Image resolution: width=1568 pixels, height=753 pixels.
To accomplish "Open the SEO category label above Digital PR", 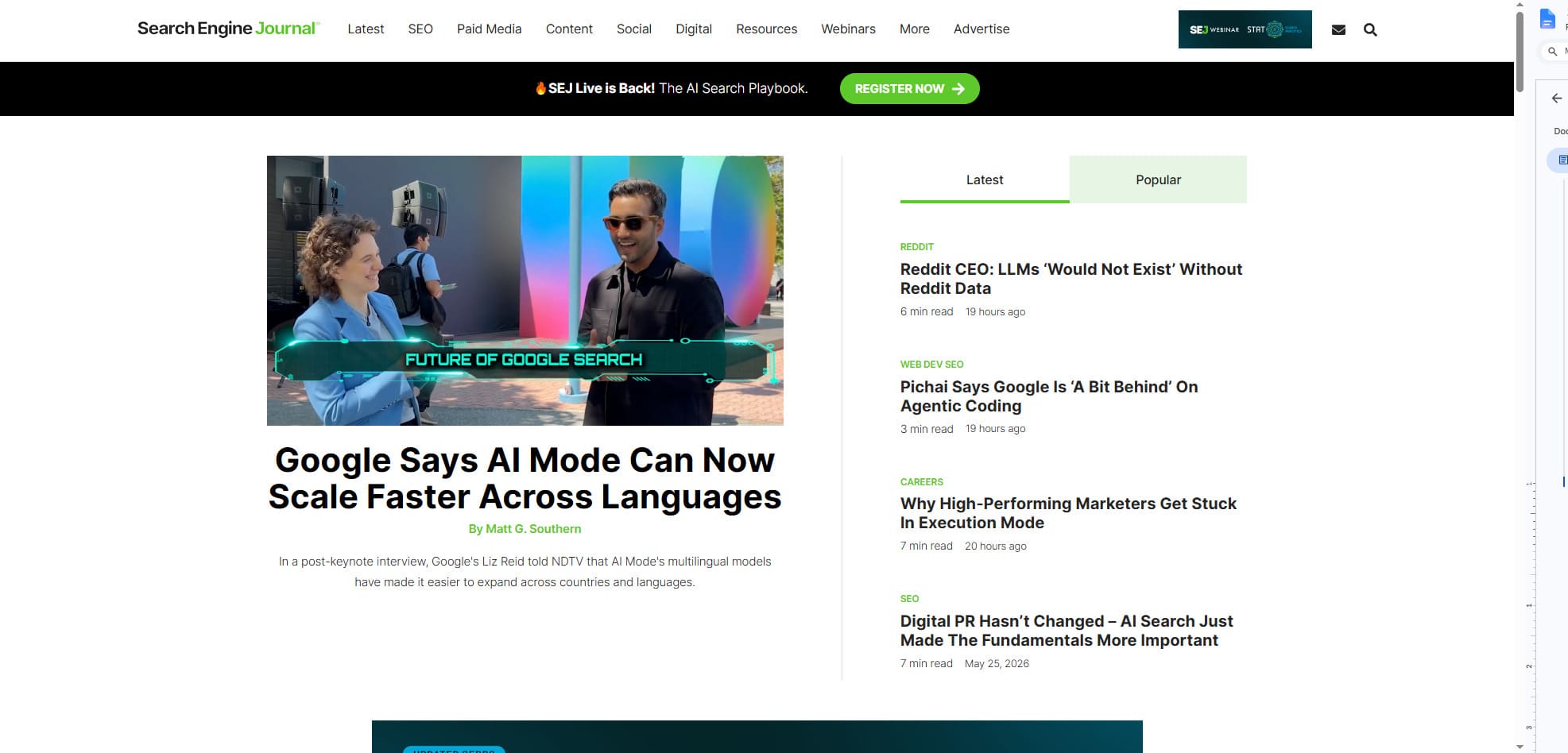I will pyautogui.click(x=910, y=599).
